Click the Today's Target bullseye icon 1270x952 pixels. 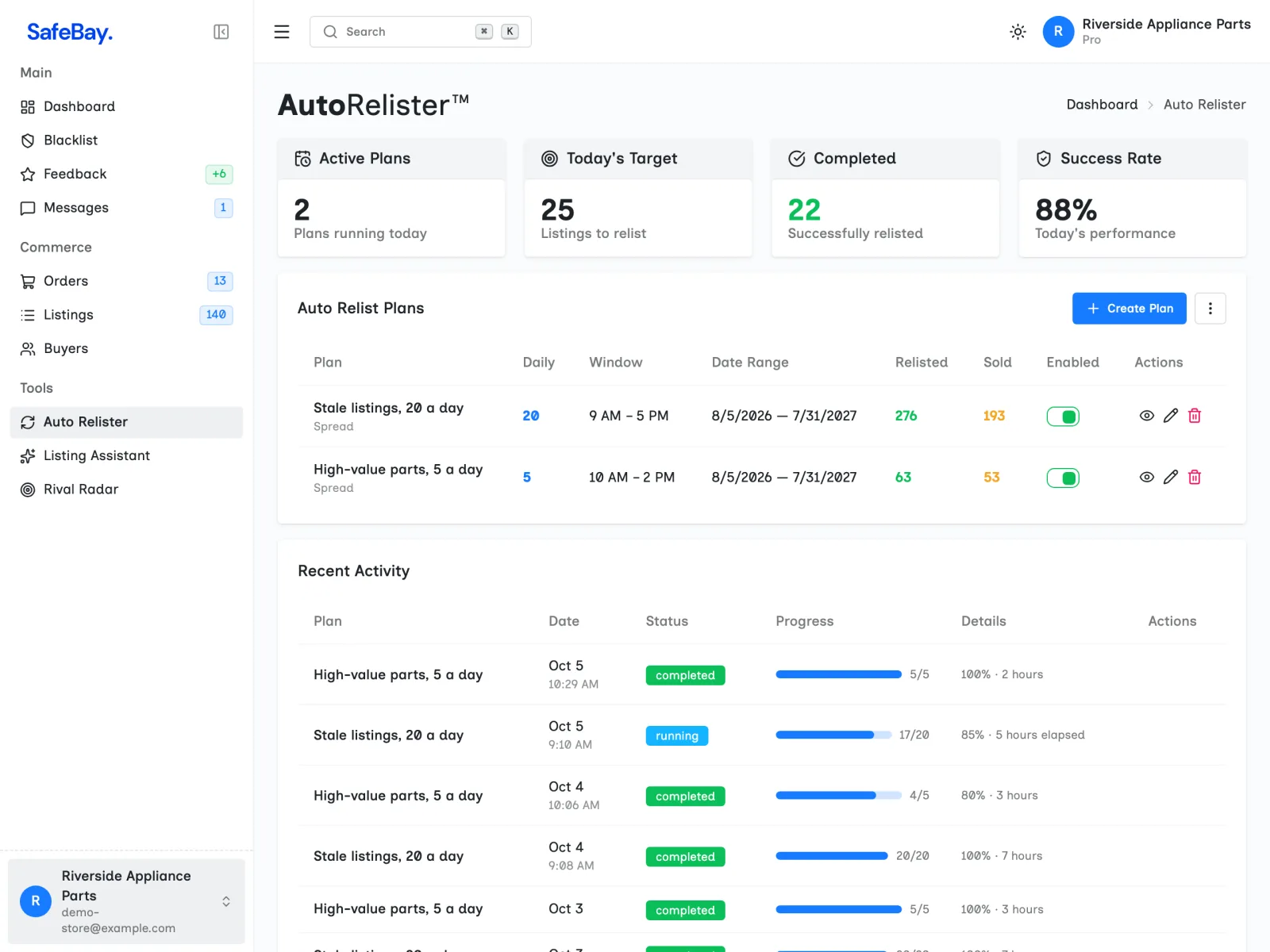[549, 159]
